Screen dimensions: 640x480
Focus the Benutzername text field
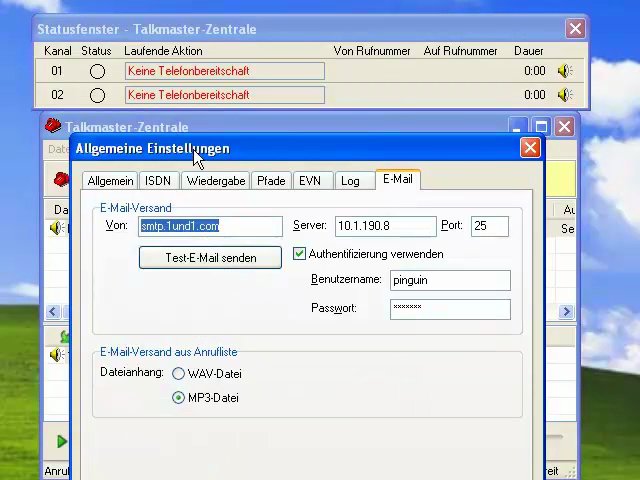pos(450,281)
